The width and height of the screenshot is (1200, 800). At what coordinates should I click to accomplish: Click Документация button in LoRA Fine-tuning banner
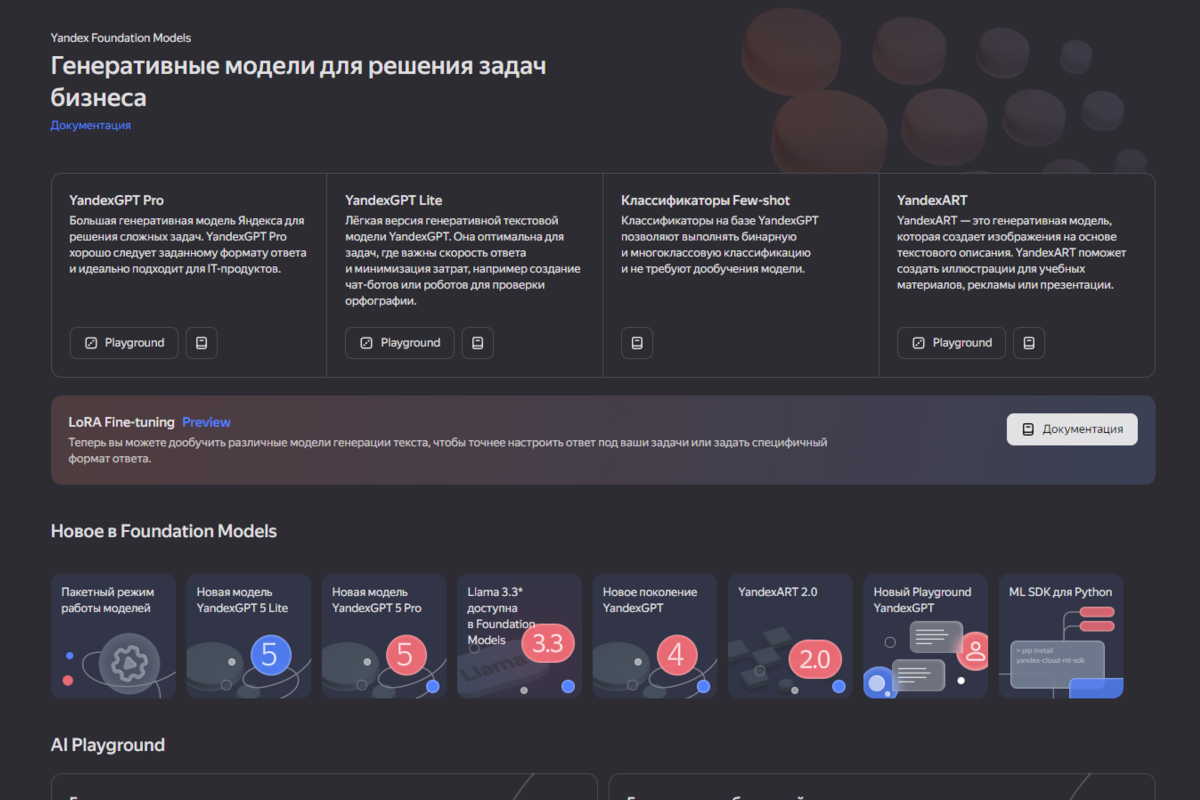coord(1071,429)
